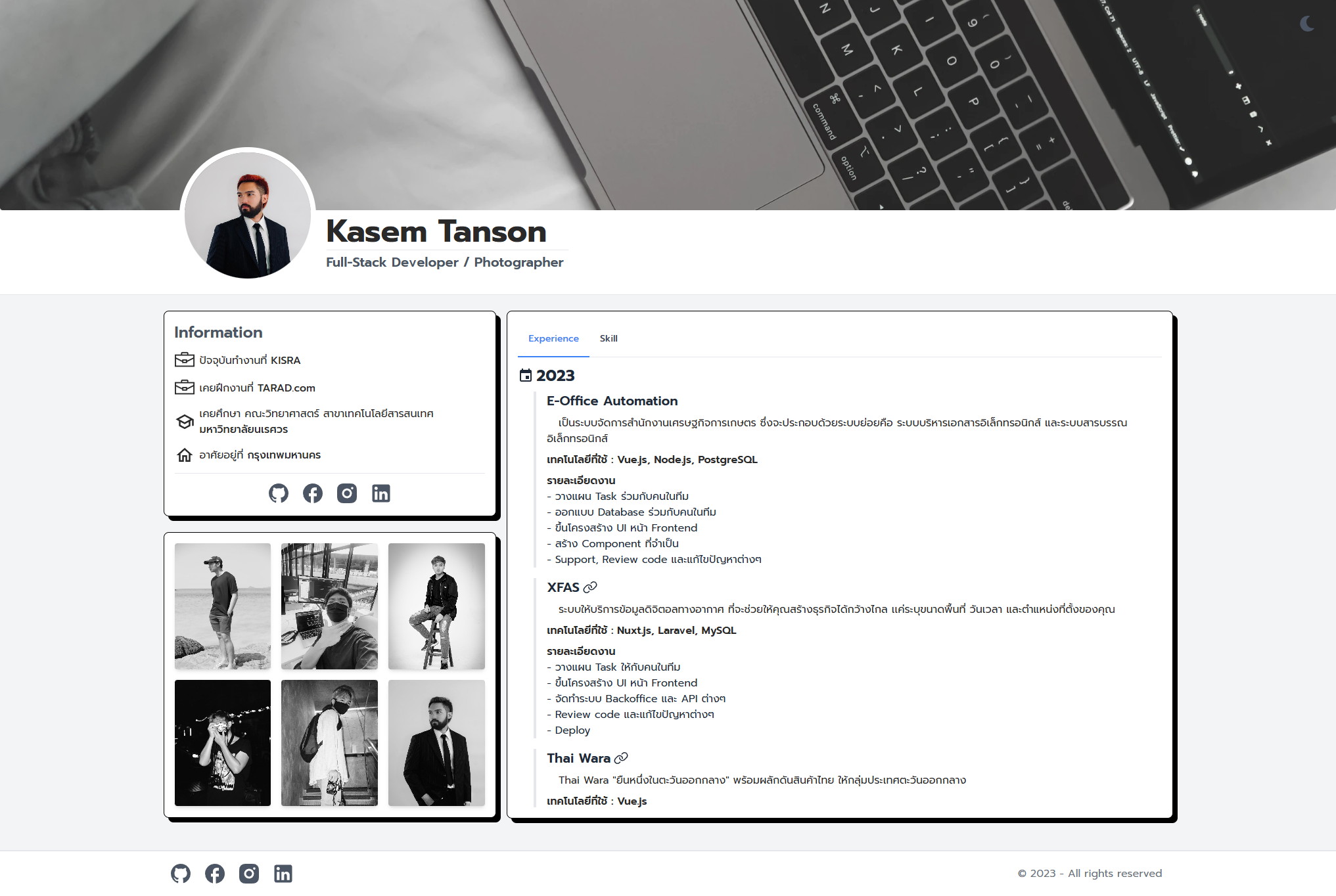Open the masked man with backpack photo

click(329, 743)
